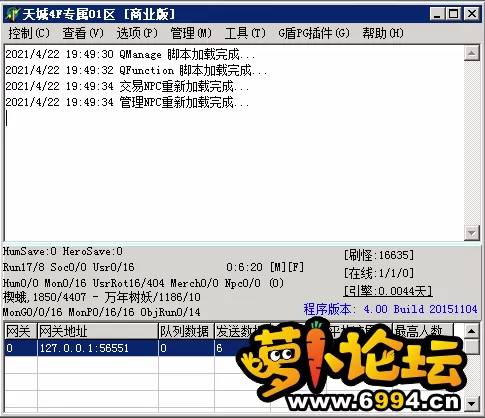Click the QManage 脚本加载完成 log line

[x=130, y=54]
